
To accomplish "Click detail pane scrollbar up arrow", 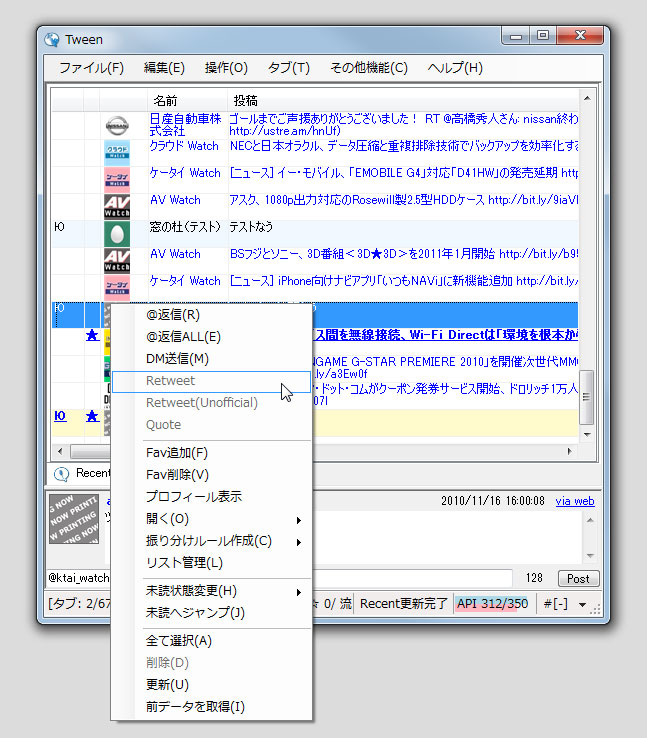I will [590, 520].
